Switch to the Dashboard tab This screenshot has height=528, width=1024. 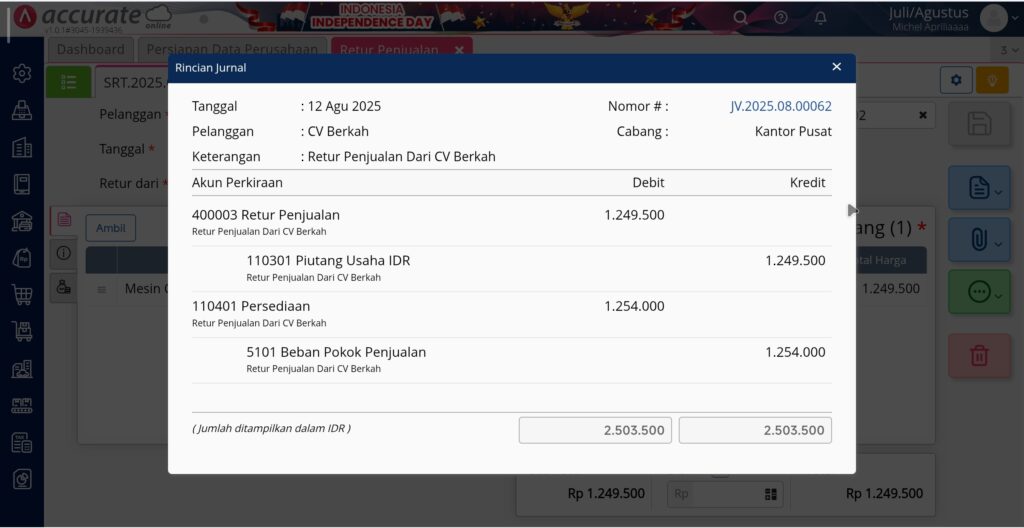point(91,49)
